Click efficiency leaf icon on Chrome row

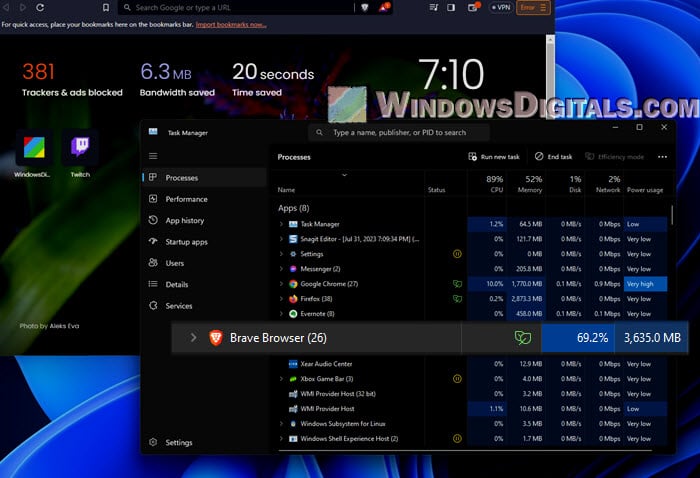pyautogui.click(x=457, y=284)
